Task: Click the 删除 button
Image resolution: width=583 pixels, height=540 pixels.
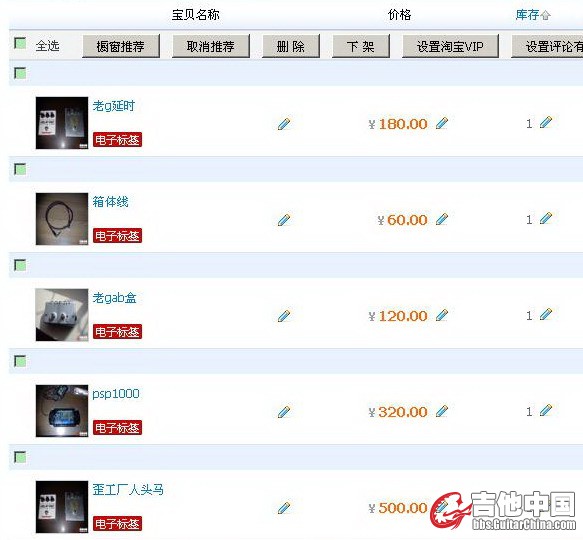Action: [x=291, y=46]
